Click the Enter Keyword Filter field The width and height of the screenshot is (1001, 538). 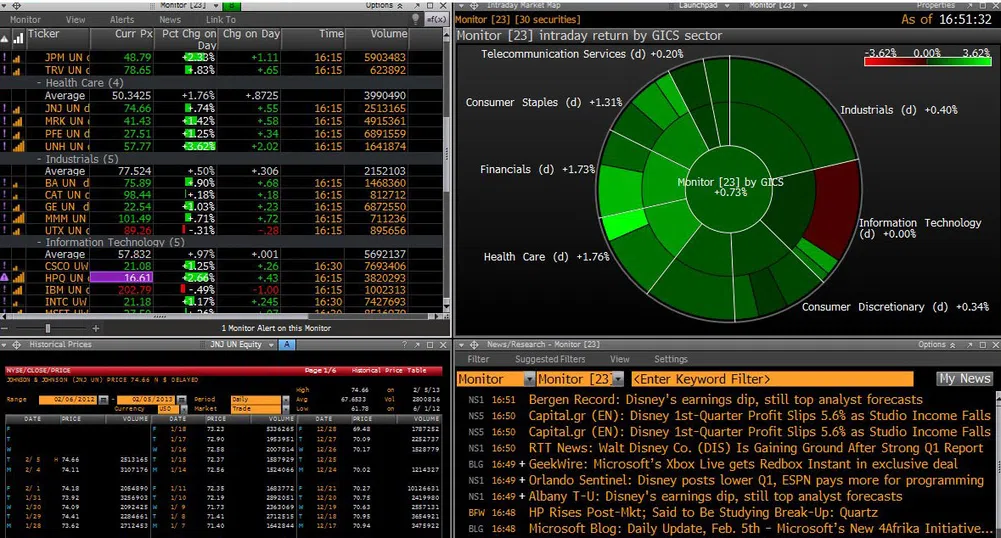coord(772,379)
